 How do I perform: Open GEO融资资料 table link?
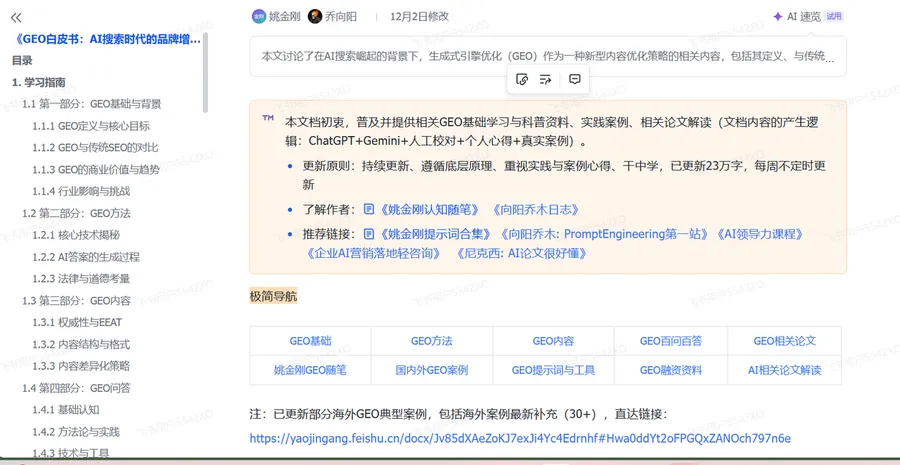(x=671, y=370)
